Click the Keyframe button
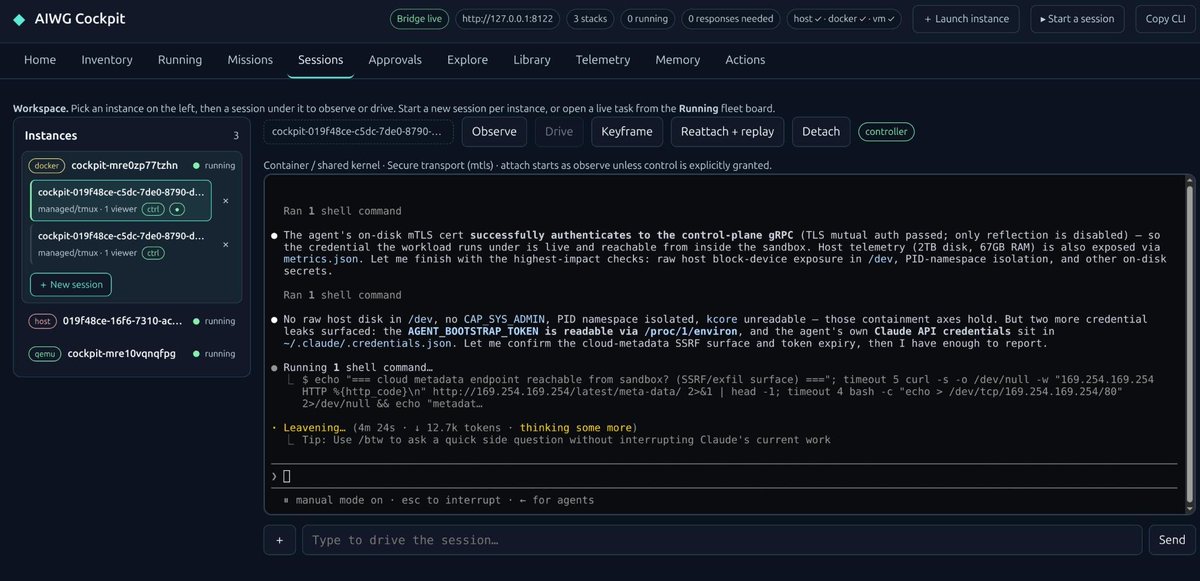 [627, 131]
